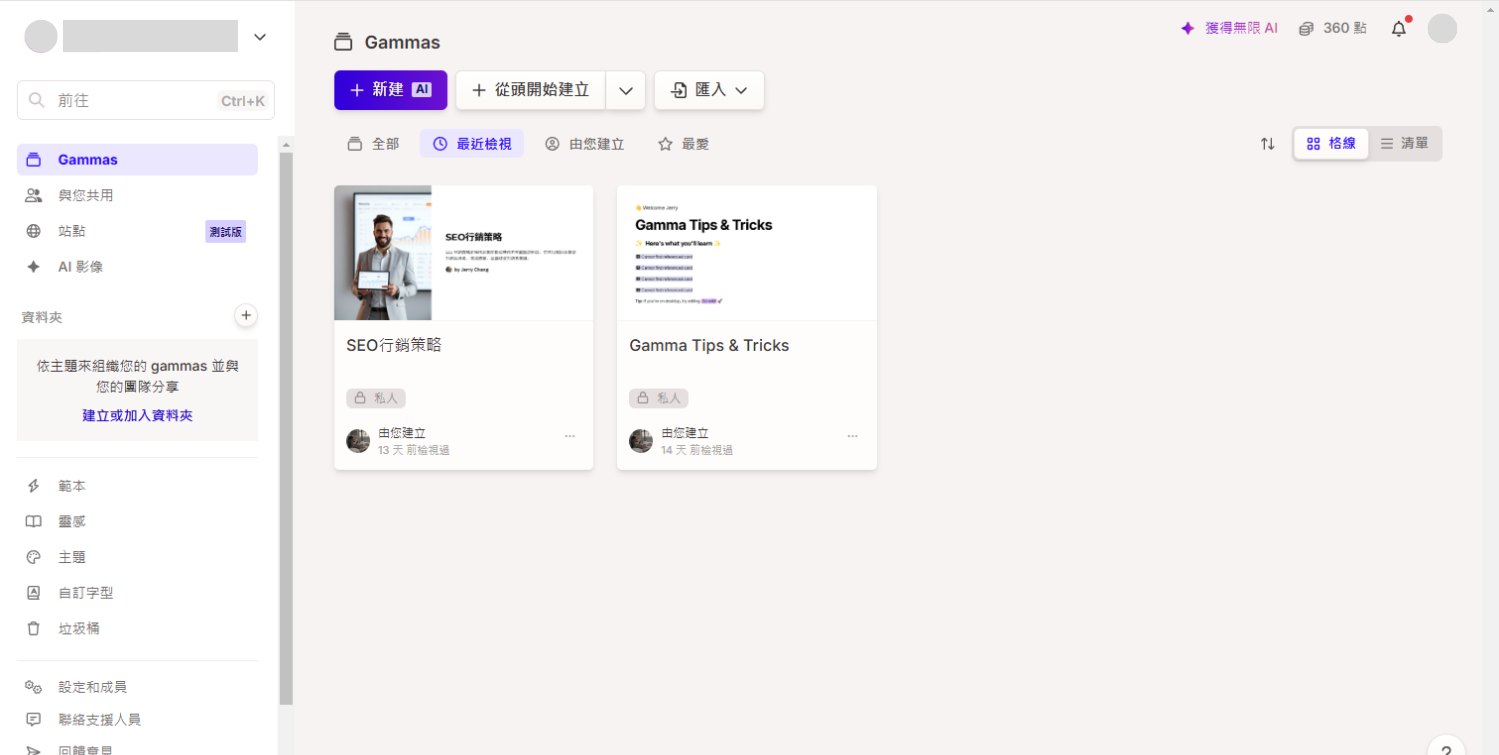1499x755 pixels.
Task: Click author avatar on Gamma Tips card
Action: (x=641, y=441)
